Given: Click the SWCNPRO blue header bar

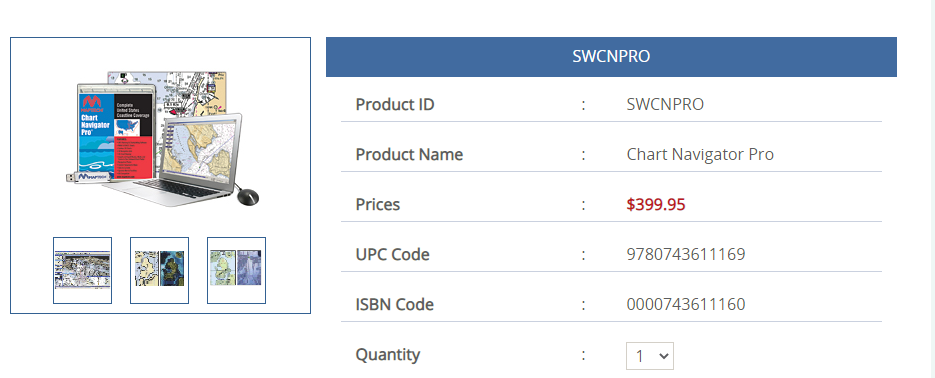Looking at the screenshot, I should click(x=611, y=57).
